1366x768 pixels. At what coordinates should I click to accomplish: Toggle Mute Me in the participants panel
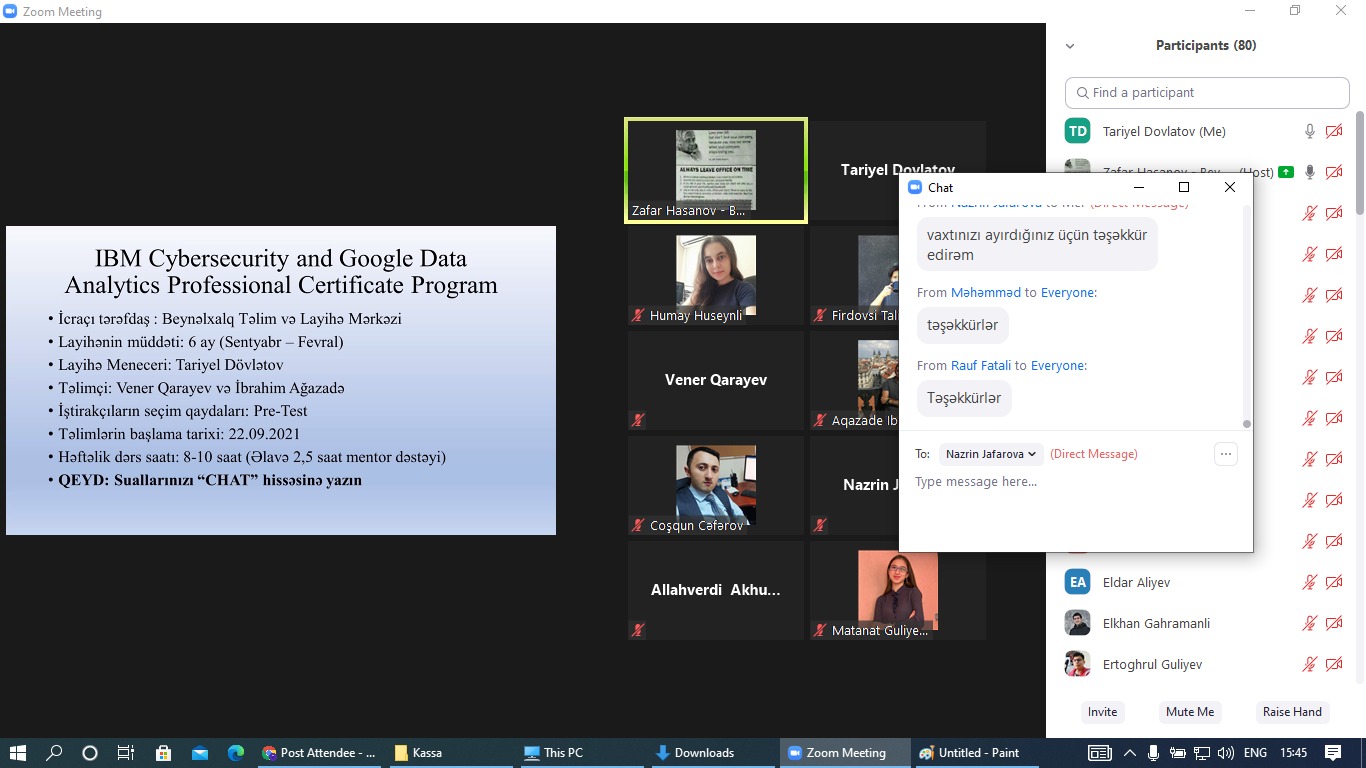pyautogui.click(x=1189, y=712)
